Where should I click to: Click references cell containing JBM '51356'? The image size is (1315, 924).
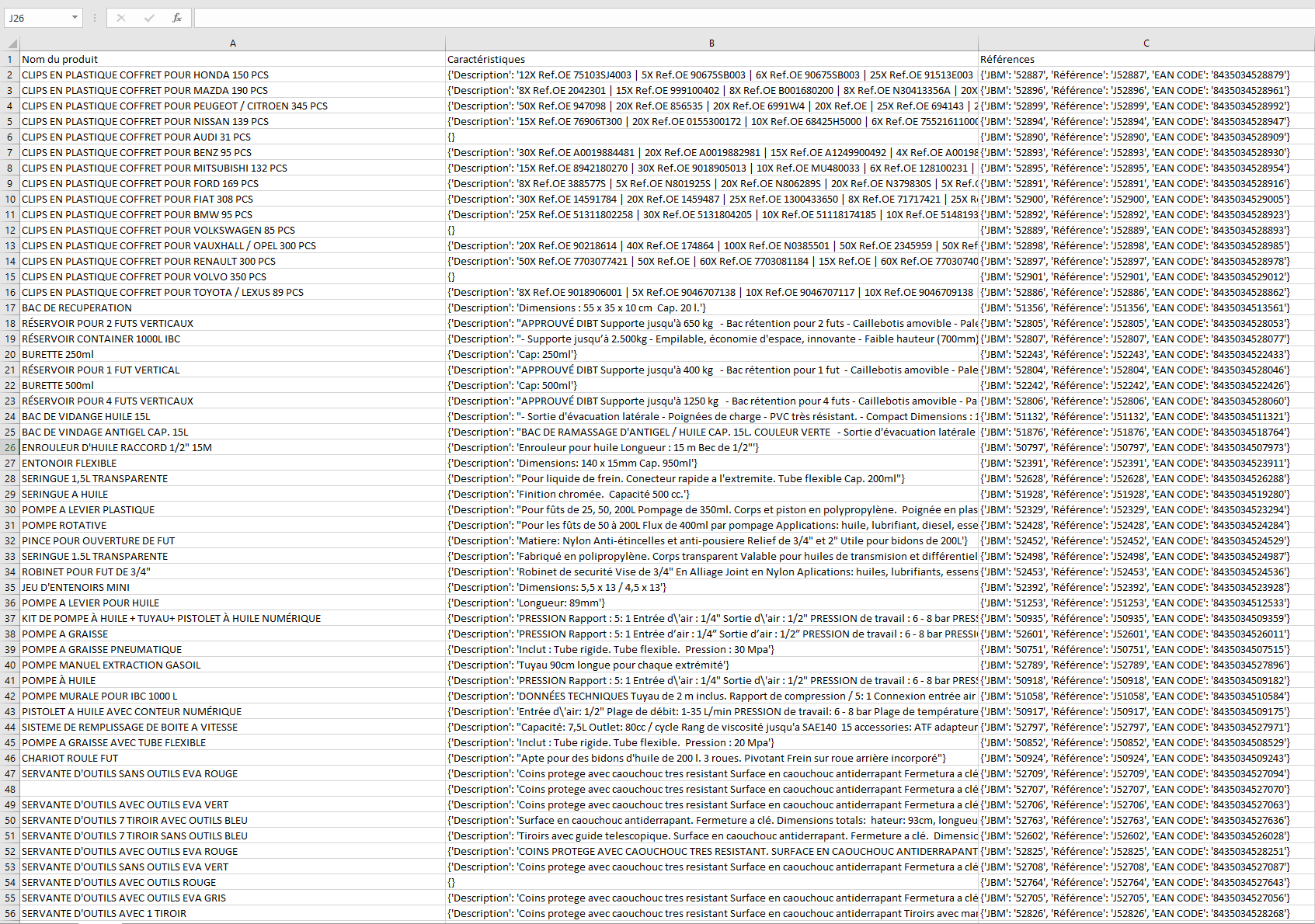point(1146,307)
